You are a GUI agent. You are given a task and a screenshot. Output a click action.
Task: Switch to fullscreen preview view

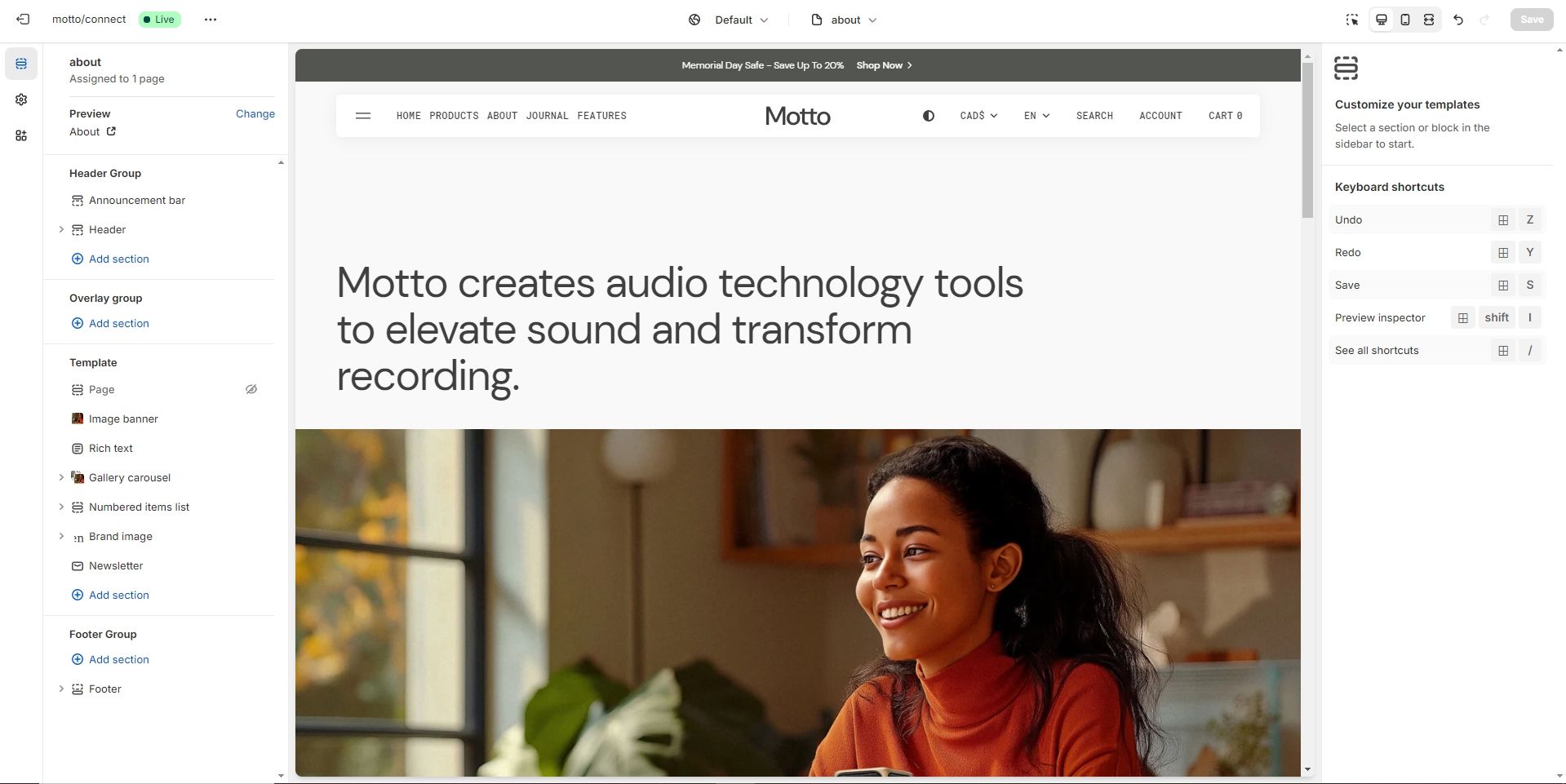[1429, 20]
